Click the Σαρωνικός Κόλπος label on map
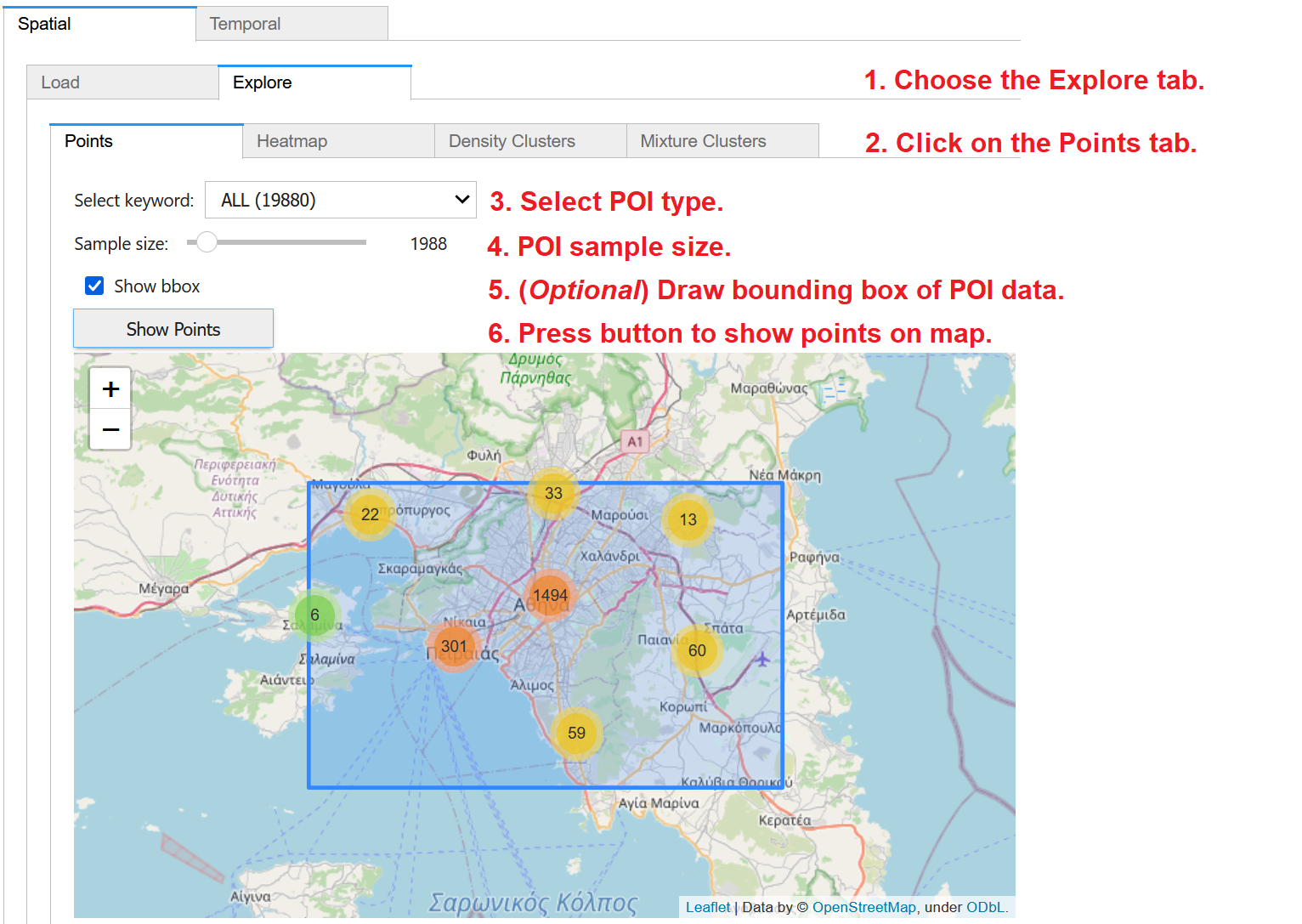The height and width of the screenshot is (924, 1302). (533, 902)
